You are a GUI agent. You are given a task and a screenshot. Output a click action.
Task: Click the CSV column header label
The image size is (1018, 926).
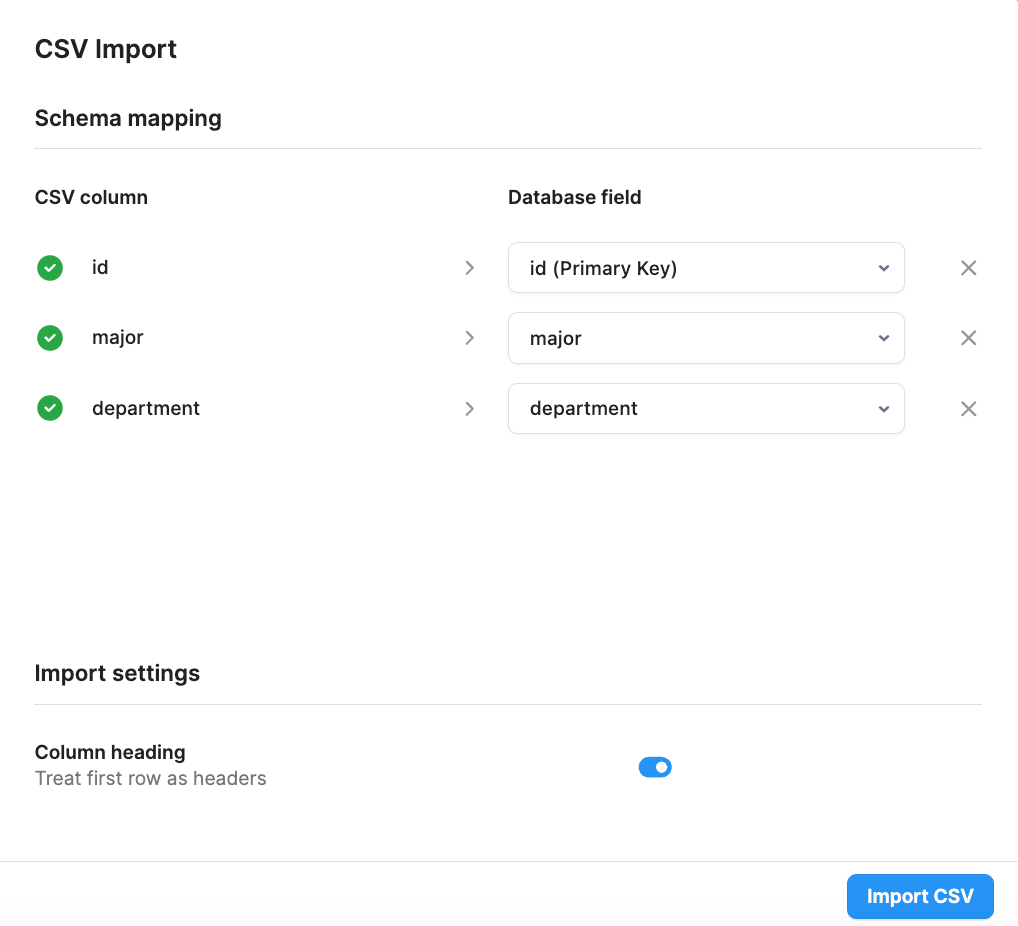tap(92, 197)
